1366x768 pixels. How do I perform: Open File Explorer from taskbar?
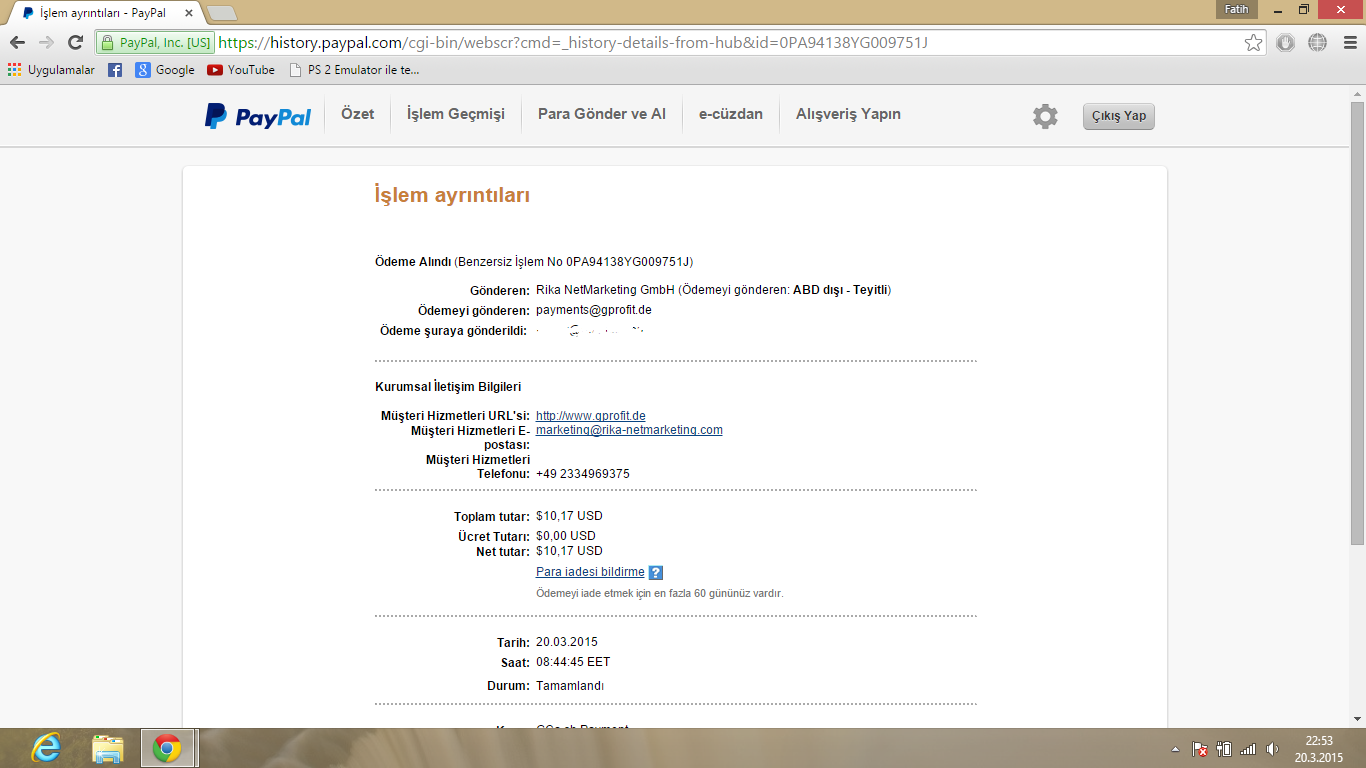pos(107,748)
